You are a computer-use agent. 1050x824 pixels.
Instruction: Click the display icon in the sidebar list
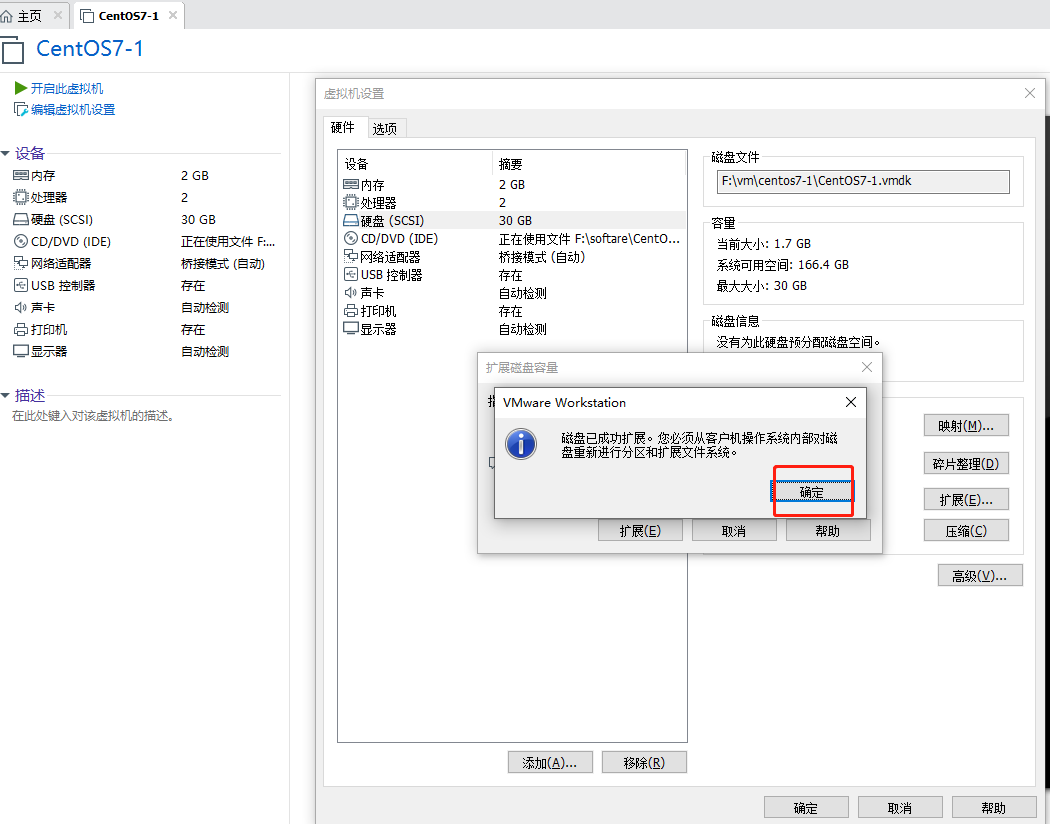[21, 351]
